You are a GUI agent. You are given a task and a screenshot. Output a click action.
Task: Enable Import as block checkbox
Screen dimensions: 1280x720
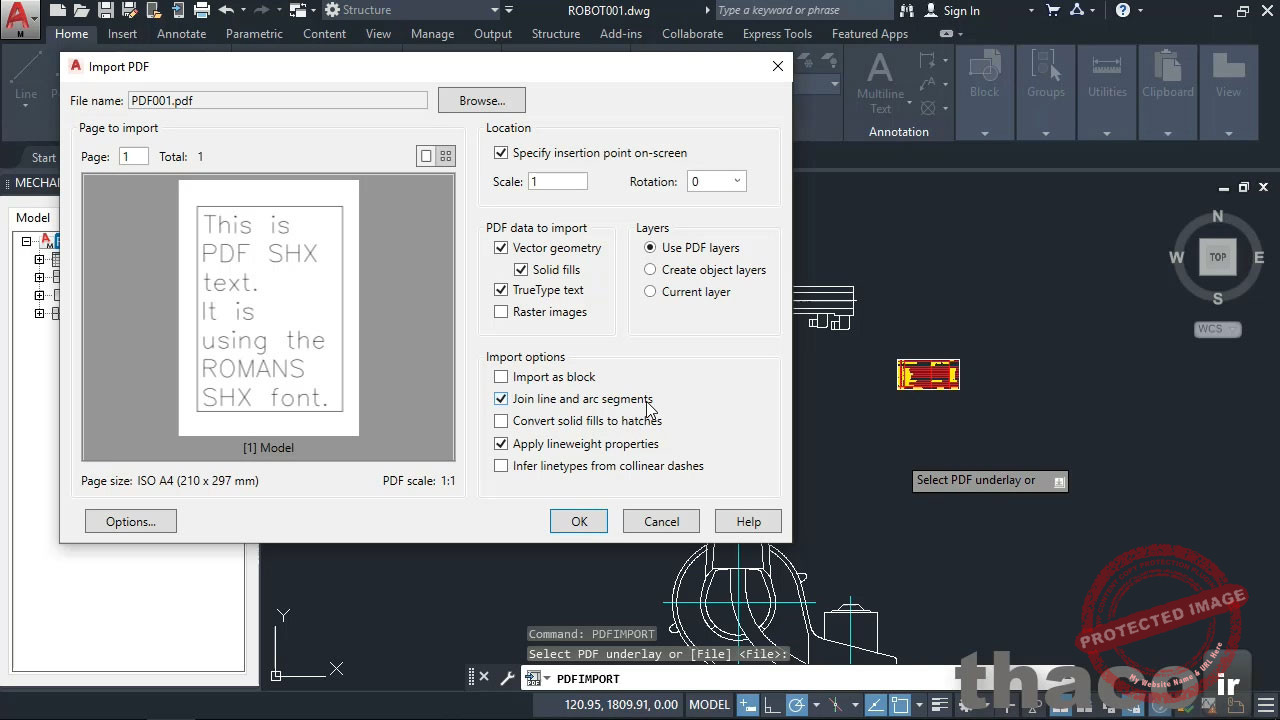click(501, 377)
